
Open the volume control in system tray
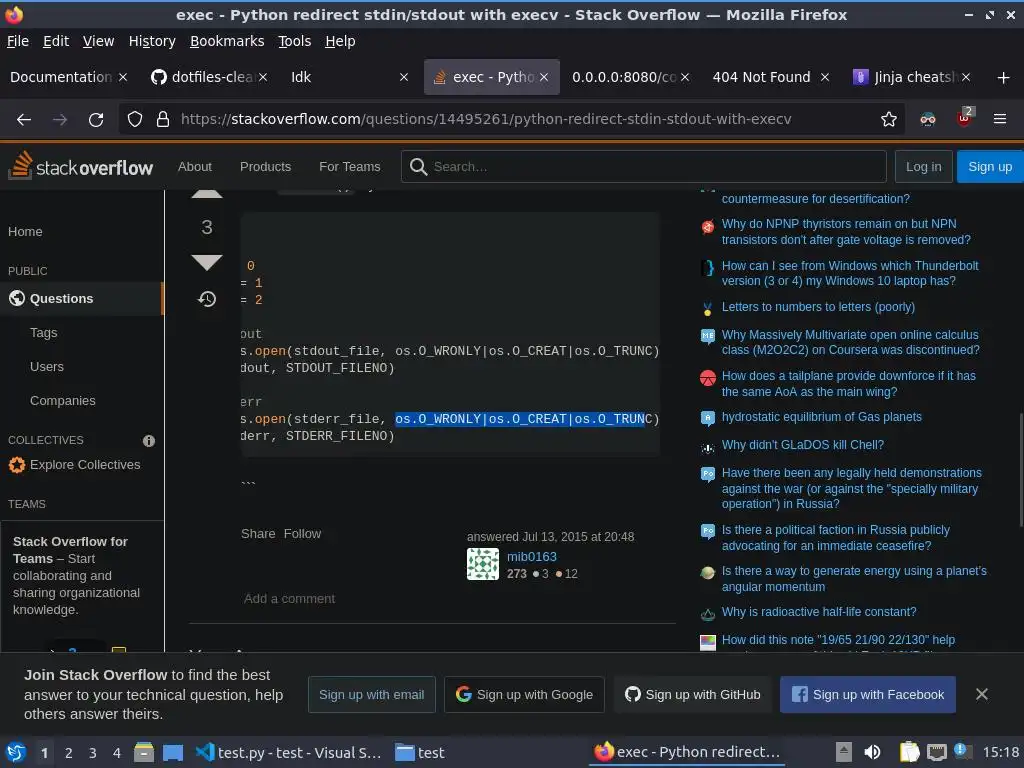pyautogui.click(x=872, y=752)
